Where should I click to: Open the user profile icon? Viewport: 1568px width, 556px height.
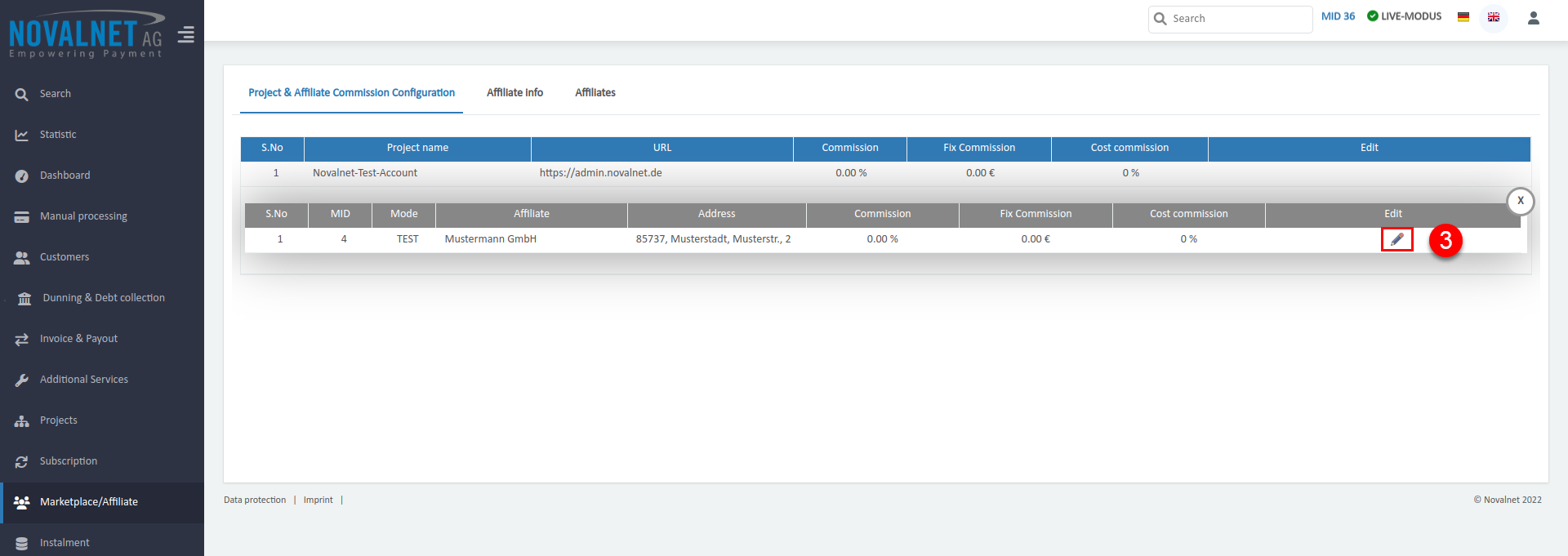(1533, 18)
